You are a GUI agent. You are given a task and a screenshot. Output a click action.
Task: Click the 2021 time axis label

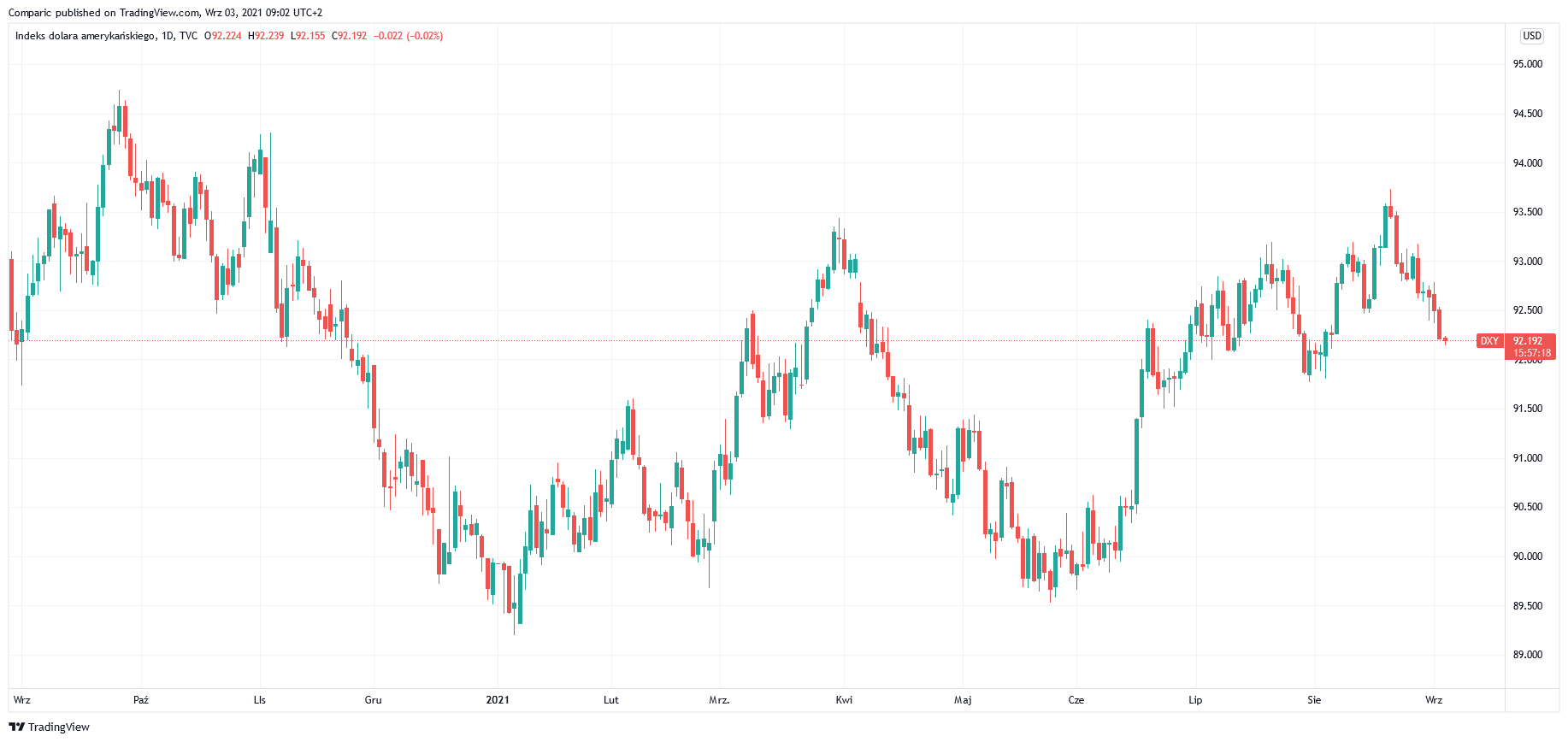click(x=498, y=700)
